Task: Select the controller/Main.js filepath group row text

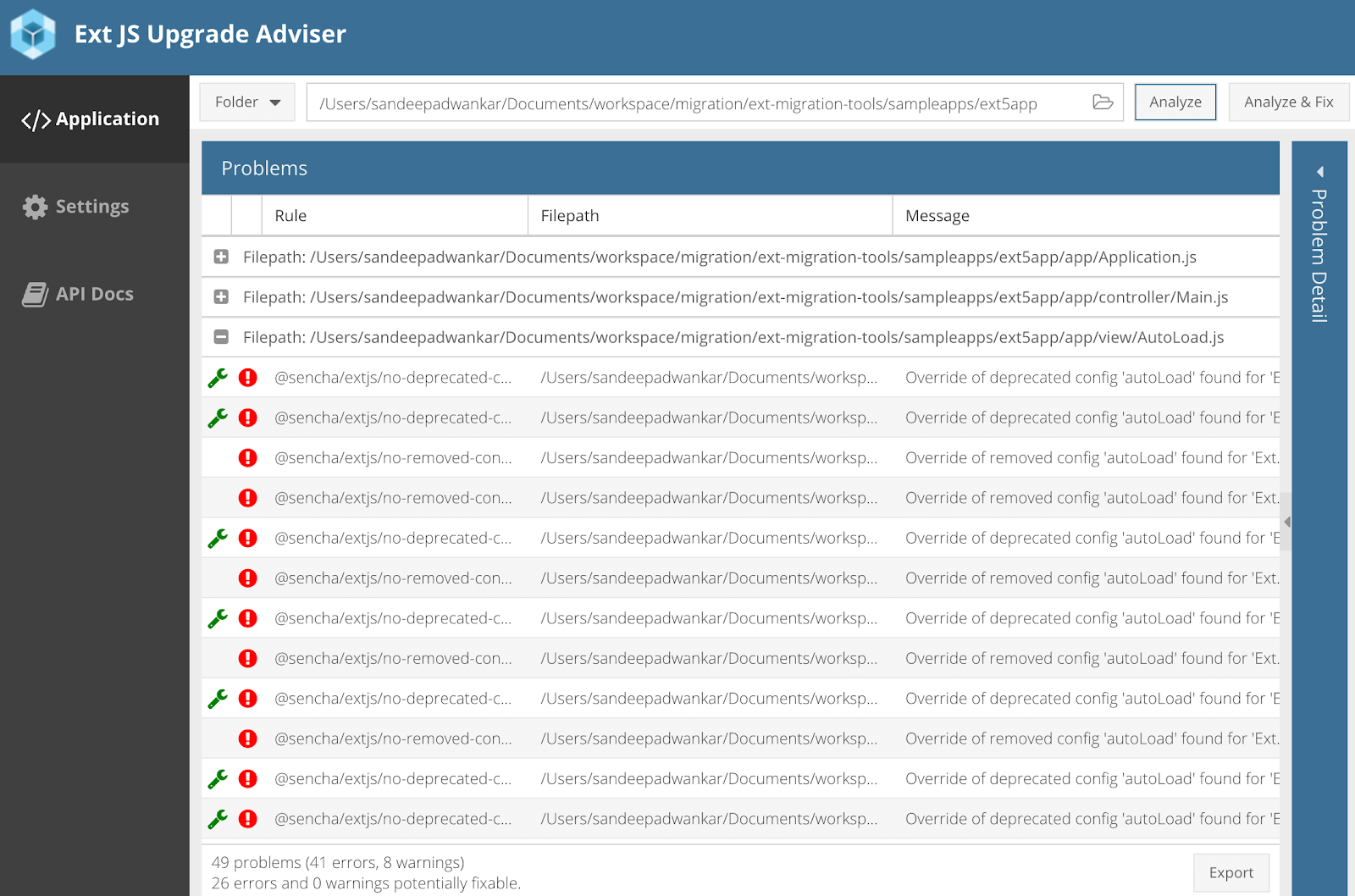Action: [735, 297]
